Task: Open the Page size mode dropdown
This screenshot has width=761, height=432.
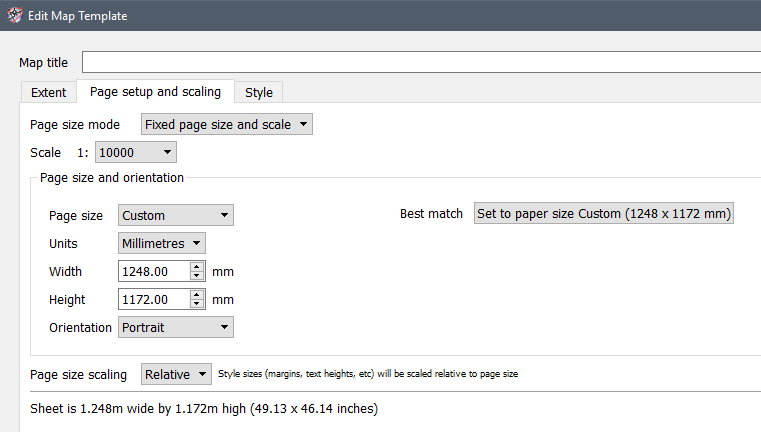Action: pos(226,125)
